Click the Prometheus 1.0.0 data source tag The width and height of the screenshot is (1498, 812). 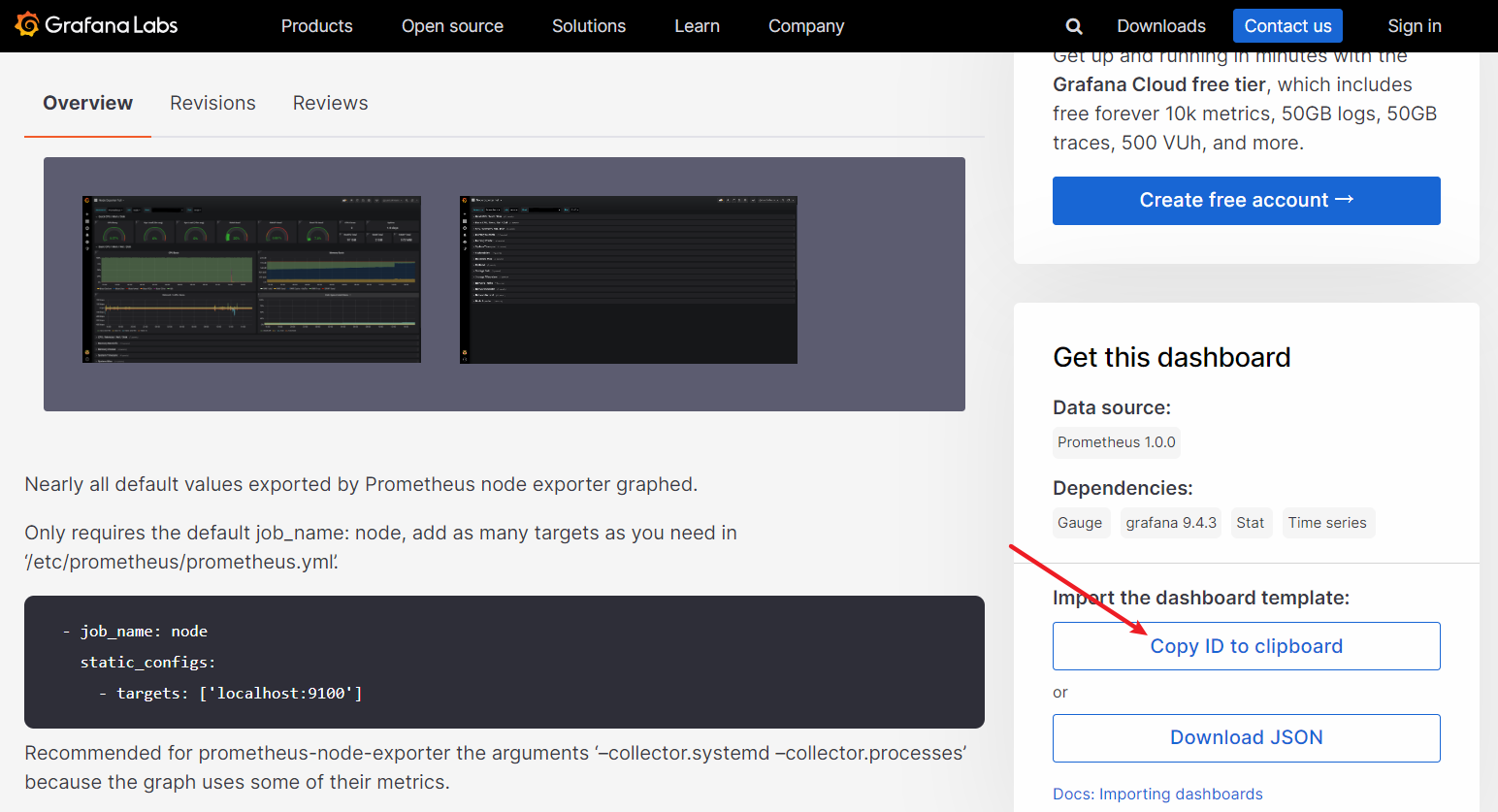(x=1117, y=442)
